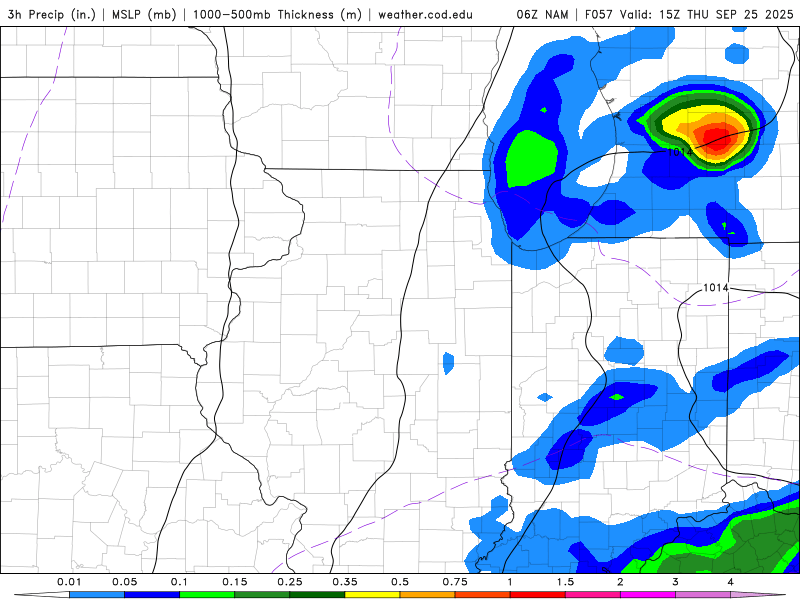Select the "0.15" legend value

[x=235, y=582]
